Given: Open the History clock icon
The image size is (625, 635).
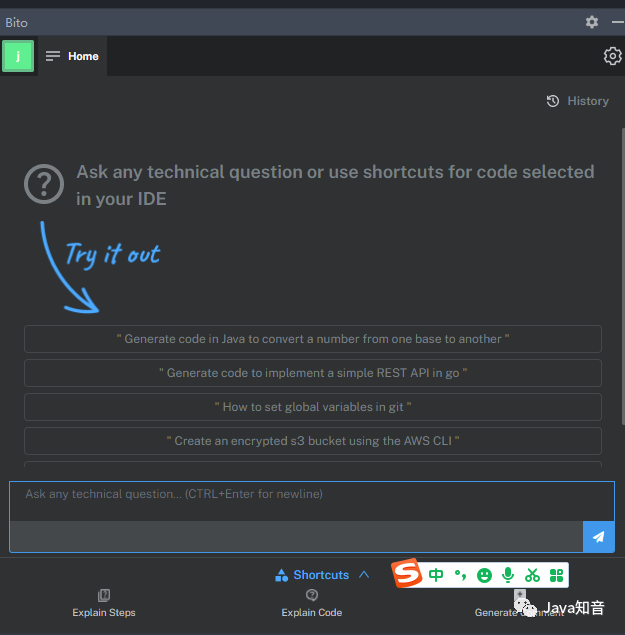Looking at the screenshot, I should 553,101.
